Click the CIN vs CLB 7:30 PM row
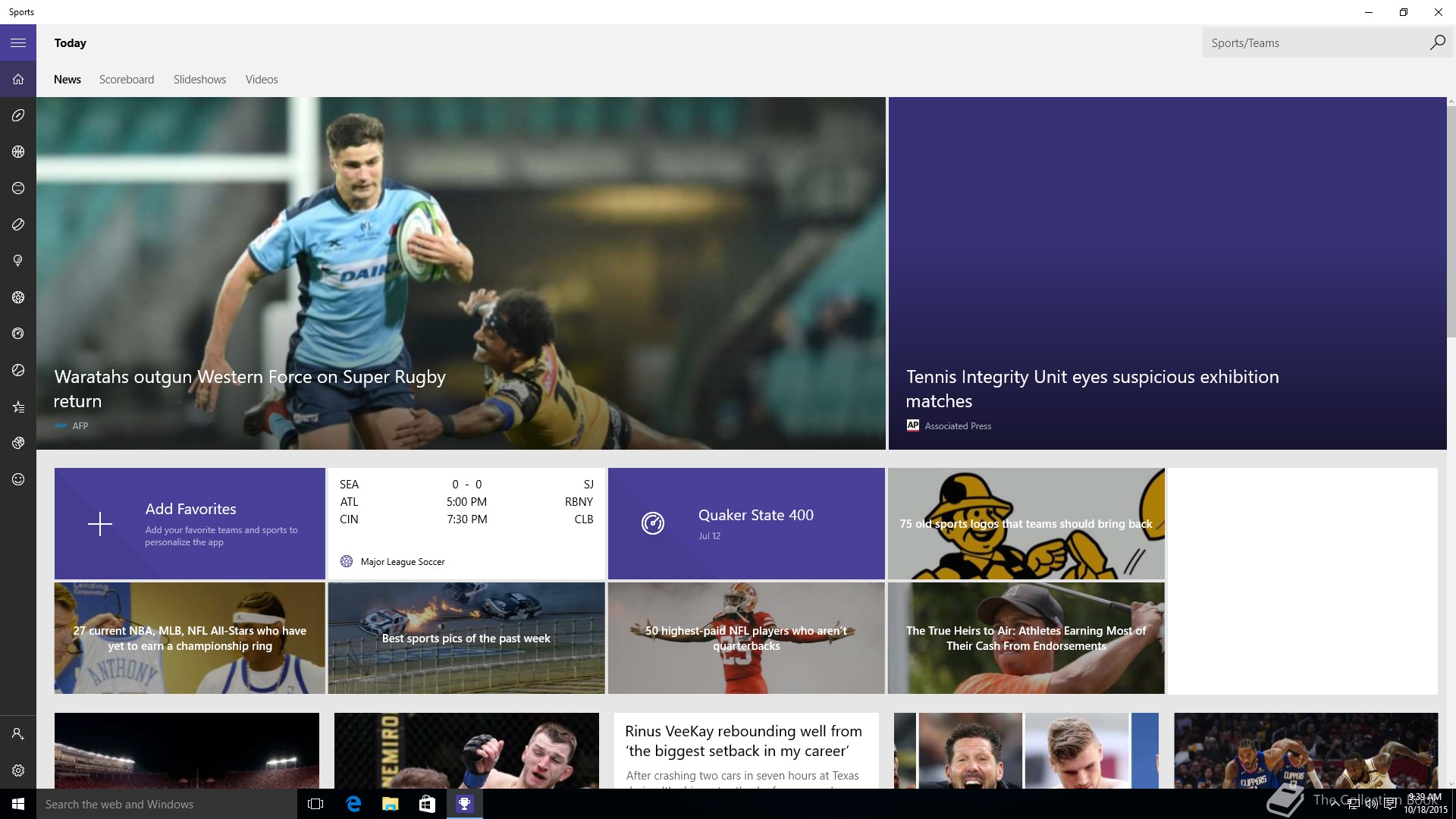 [466, 519]
